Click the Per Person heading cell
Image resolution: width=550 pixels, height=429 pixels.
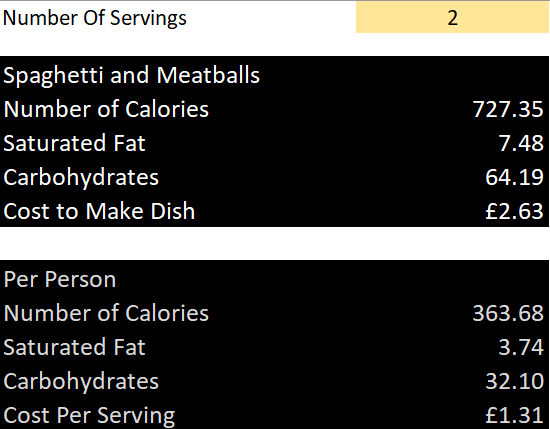coord(60,279)
